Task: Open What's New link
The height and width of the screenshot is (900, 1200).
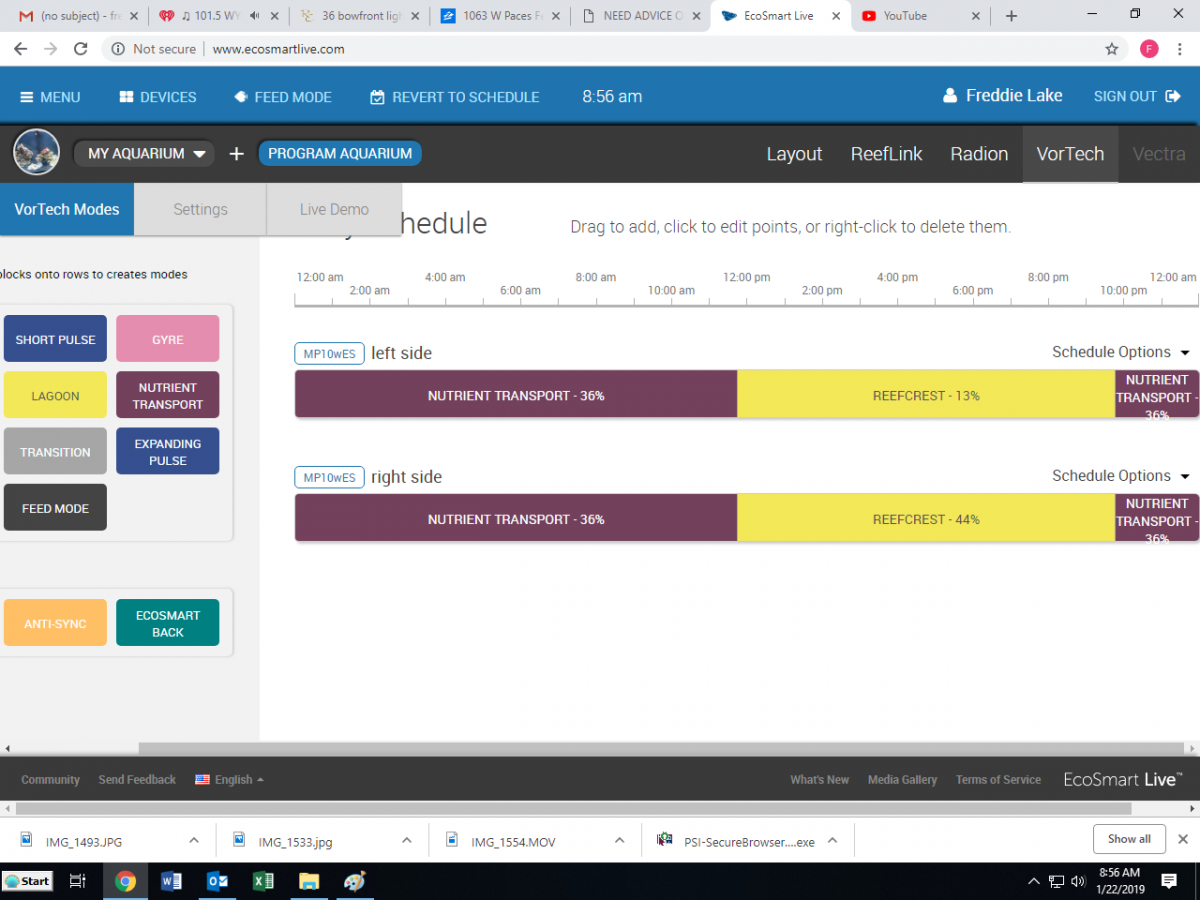Action: (819, 780)
